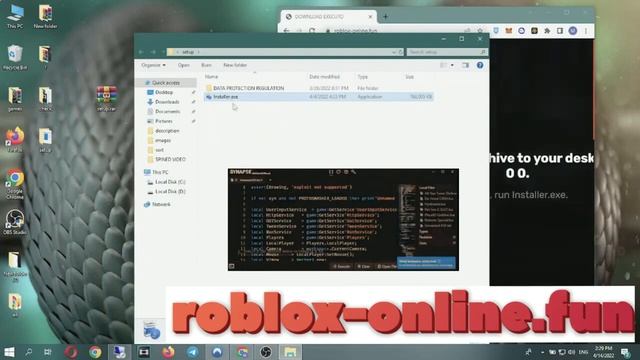Sort files by Name column

click(x=211, y=77)
